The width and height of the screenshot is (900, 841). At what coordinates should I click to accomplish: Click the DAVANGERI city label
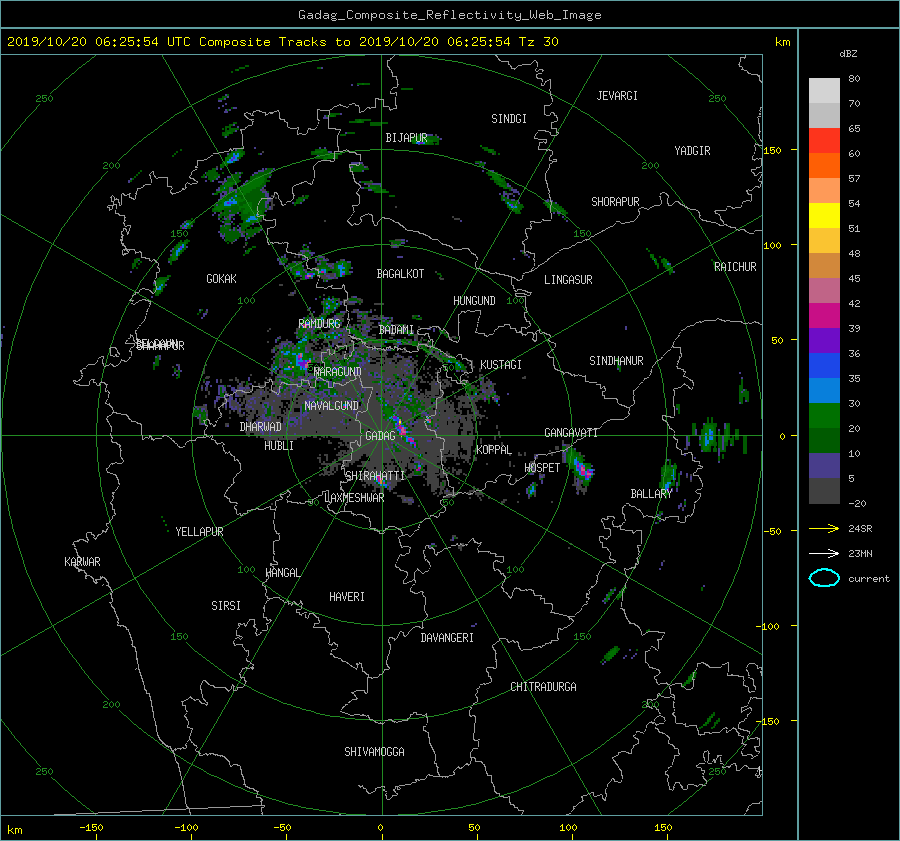point(447,638)
